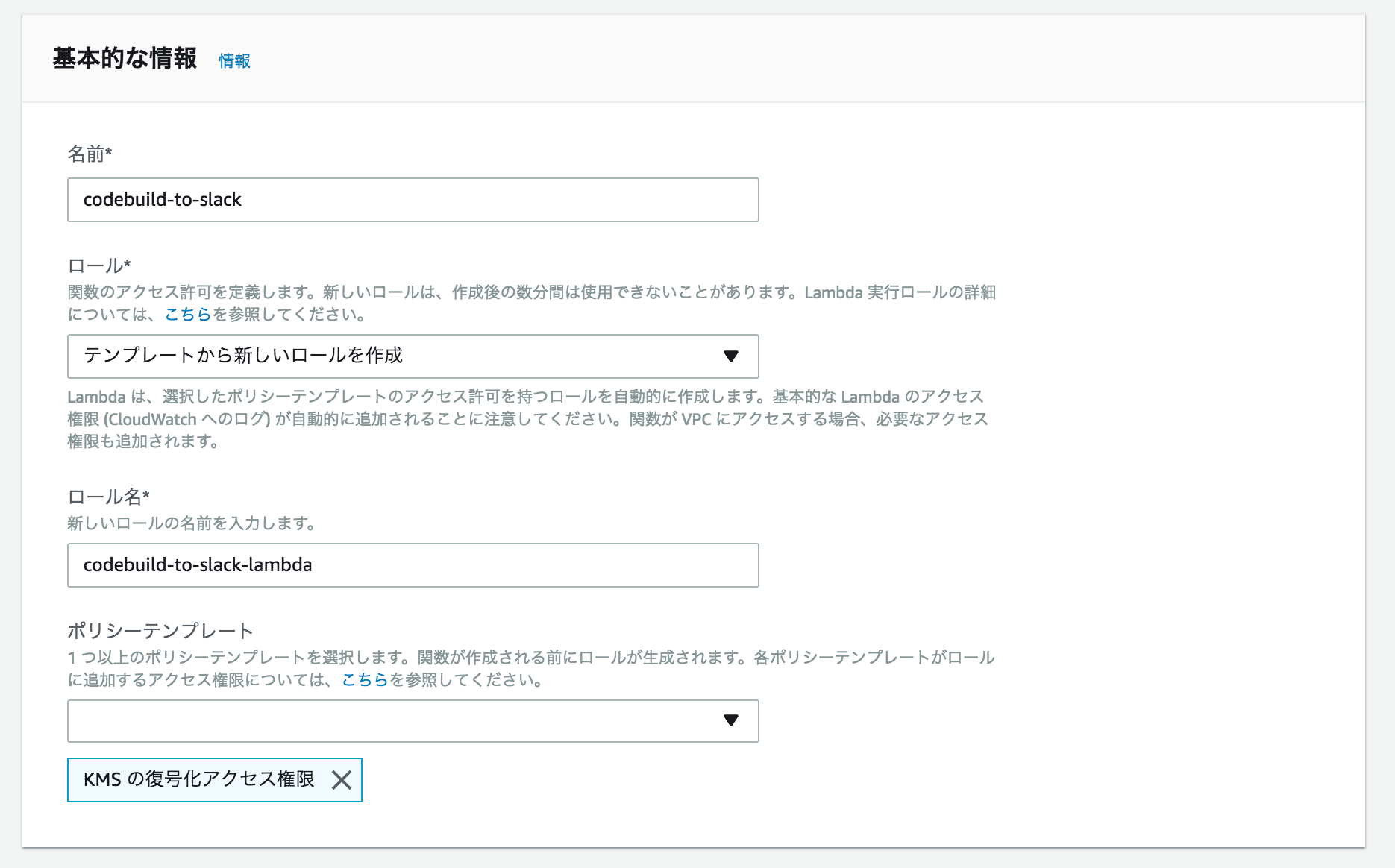Click the selected KMS permission tag label

(x=201, y=779)
